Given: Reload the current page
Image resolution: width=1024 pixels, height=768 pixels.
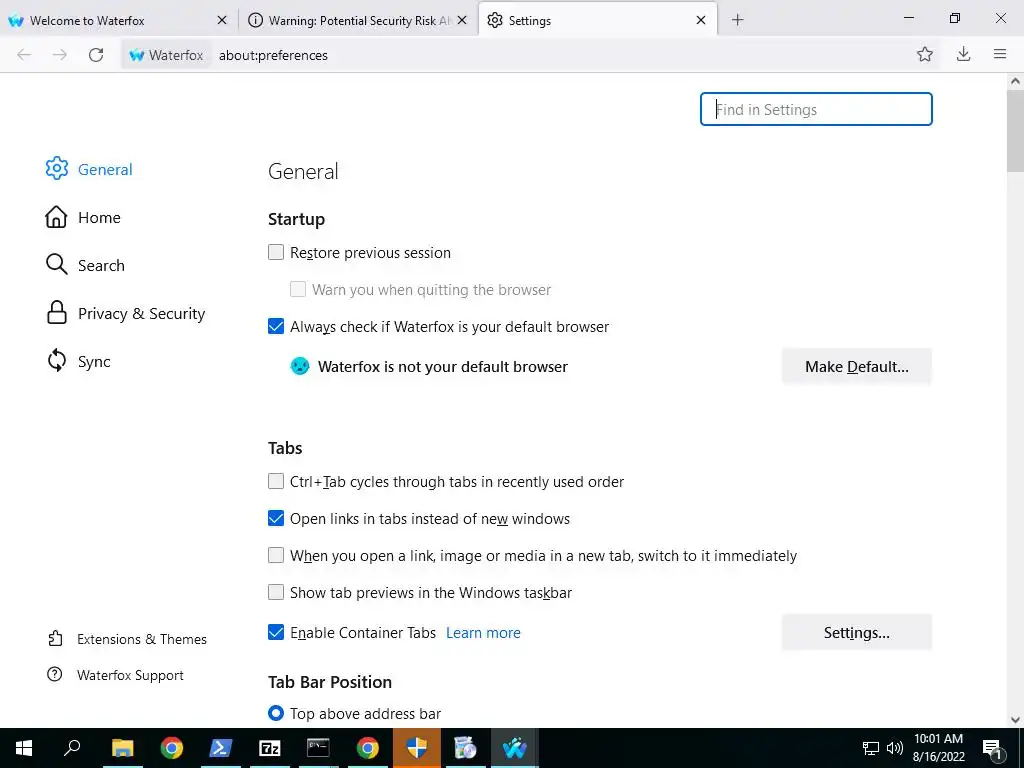Looking at the screenshot, I should coord(96,55).
